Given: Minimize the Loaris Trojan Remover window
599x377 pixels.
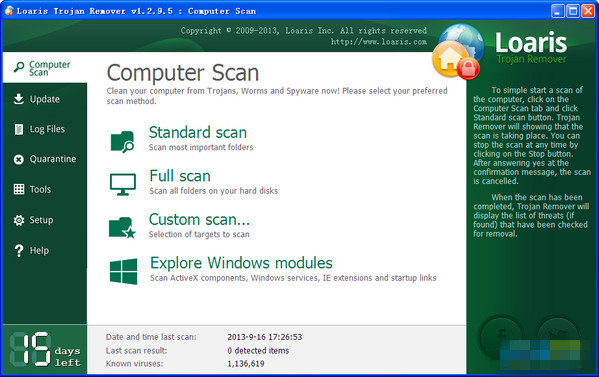Looking at the screenshot, I should 558,11.
